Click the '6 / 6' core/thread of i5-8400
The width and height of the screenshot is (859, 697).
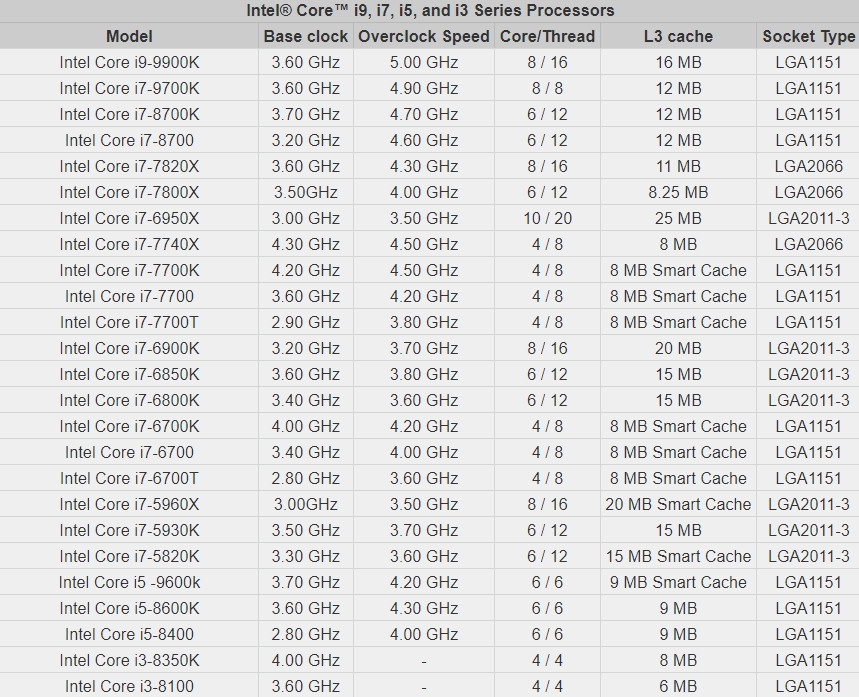547,635
